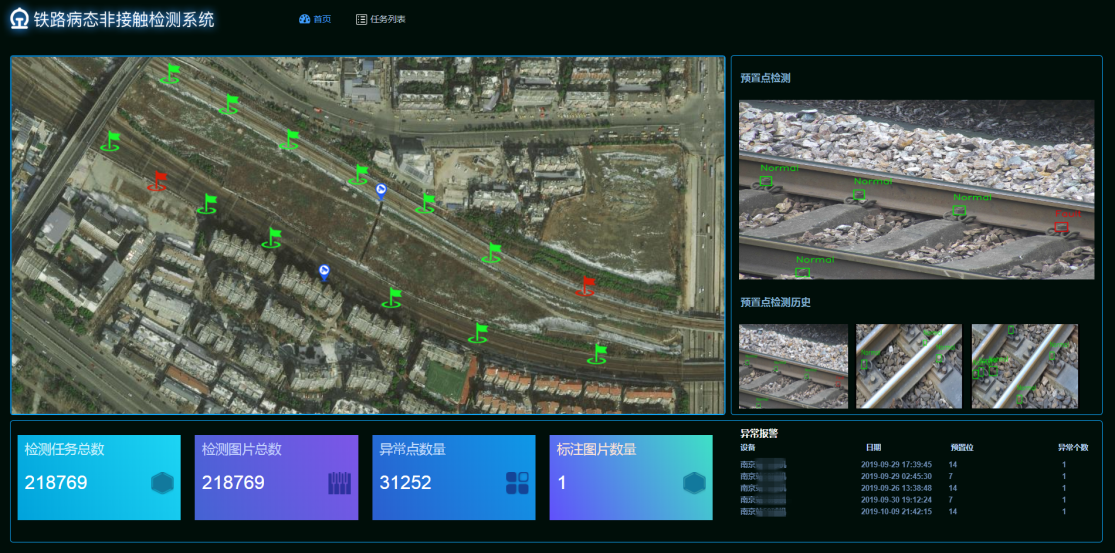This screenshot has height=553, width=1115.
Task: Click the hexagon icon in 检测任务总数 card
Action: tap(162, 483)
